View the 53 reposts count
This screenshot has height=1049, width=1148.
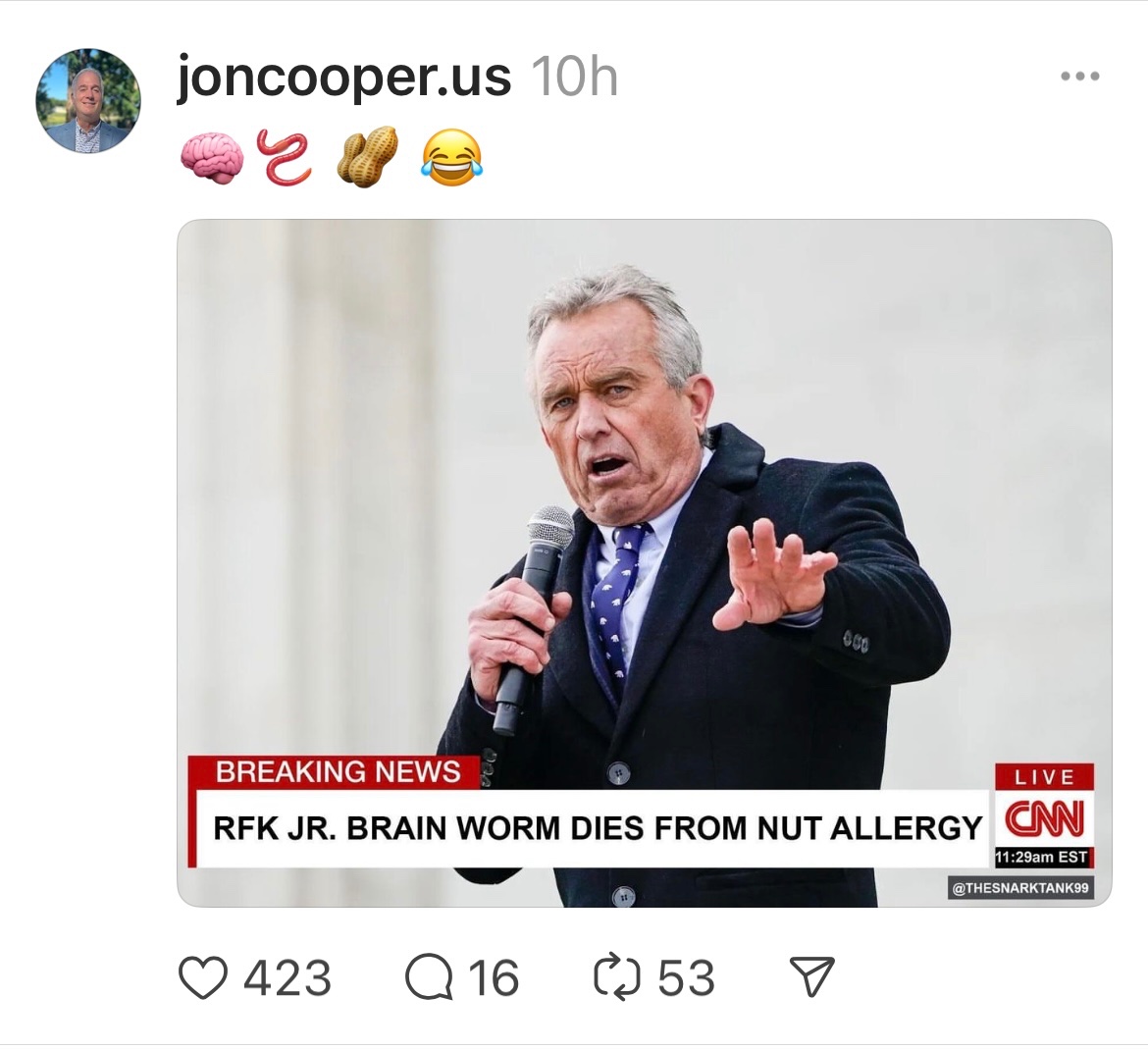686,978
